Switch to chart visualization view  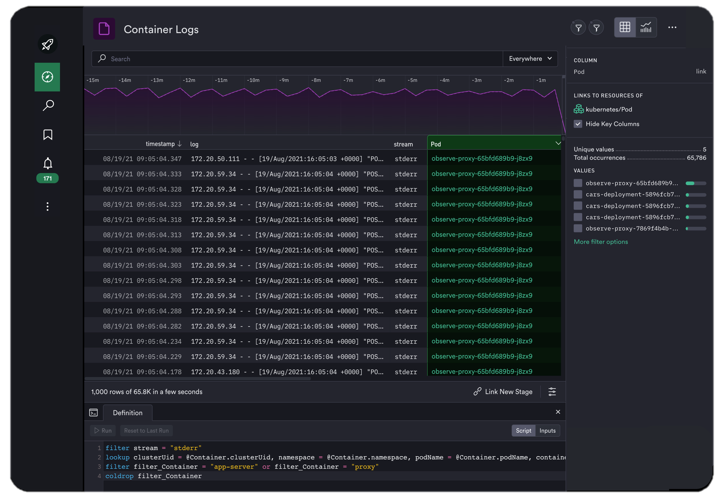pyautogui.click(x=646, y=27)
